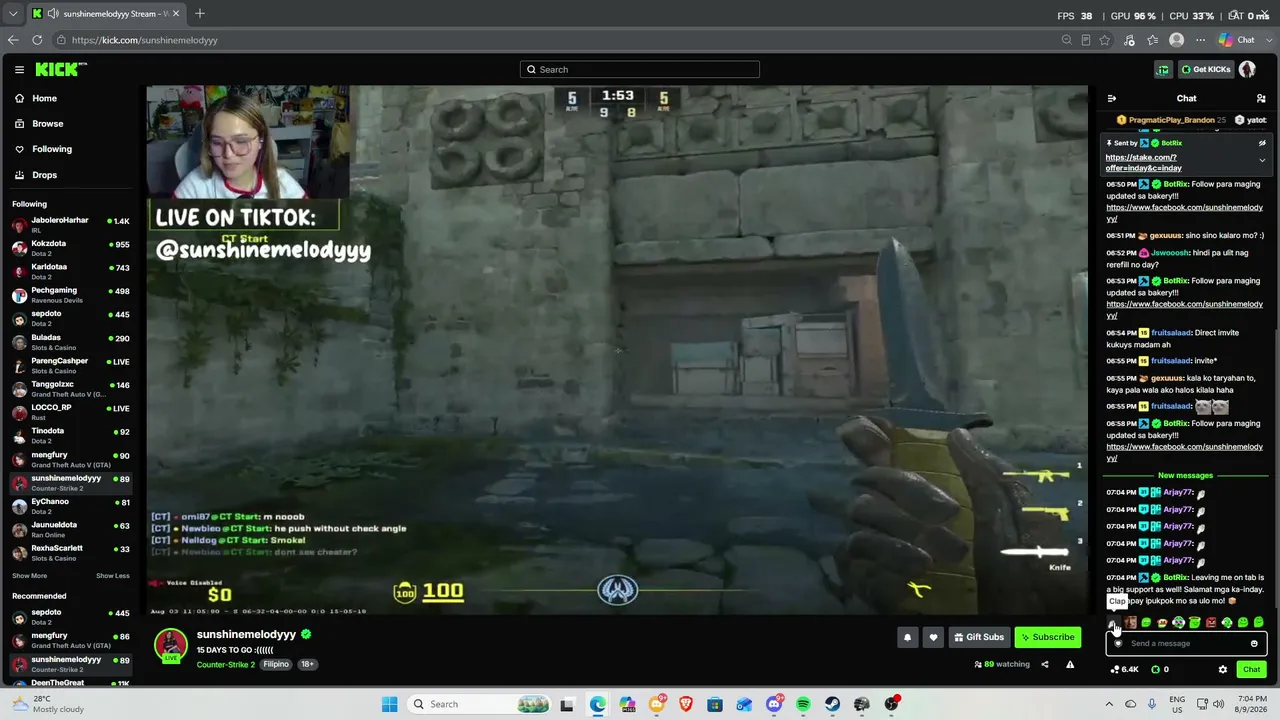Open the stake.com link in pinned message
Screen dimensions: 1280x720
[1143, 163]
